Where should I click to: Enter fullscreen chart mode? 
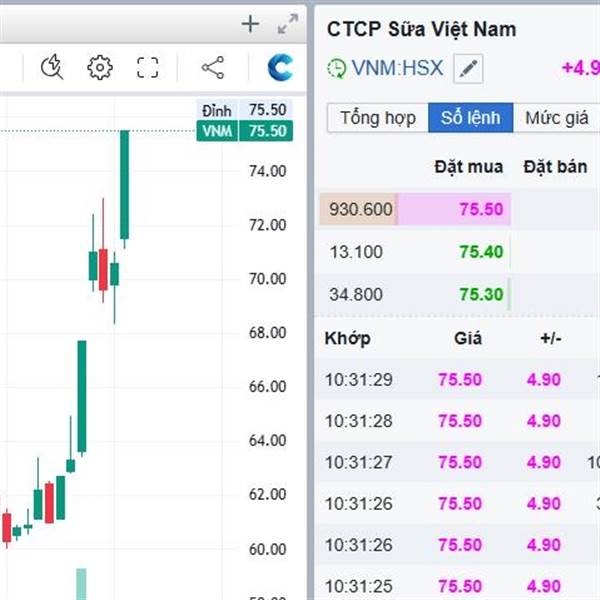[148, 68]
